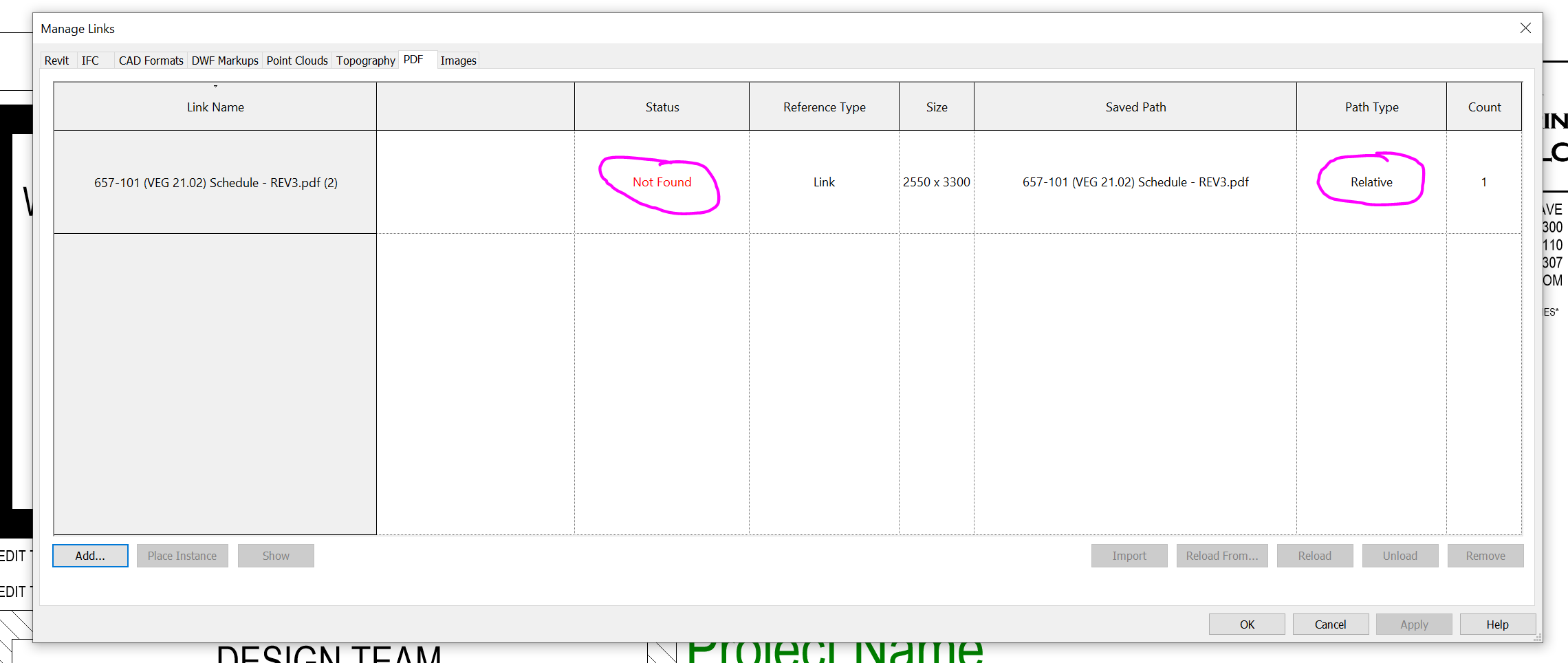Screen dimensions: 1568x663
Task: Open the DWF Markups tab
Action: [225, 61]
